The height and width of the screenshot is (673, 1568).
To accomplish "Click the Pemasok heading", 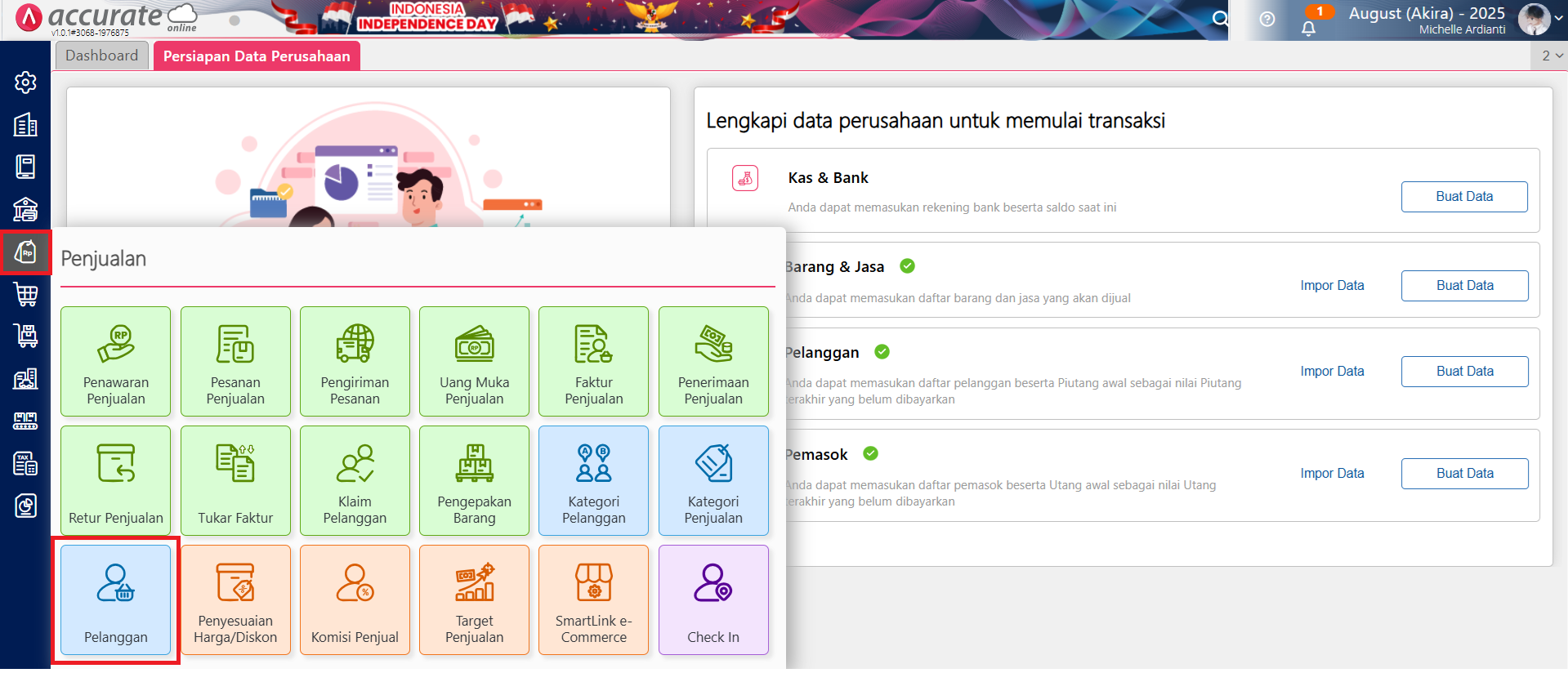I will [x=817, y=455].
